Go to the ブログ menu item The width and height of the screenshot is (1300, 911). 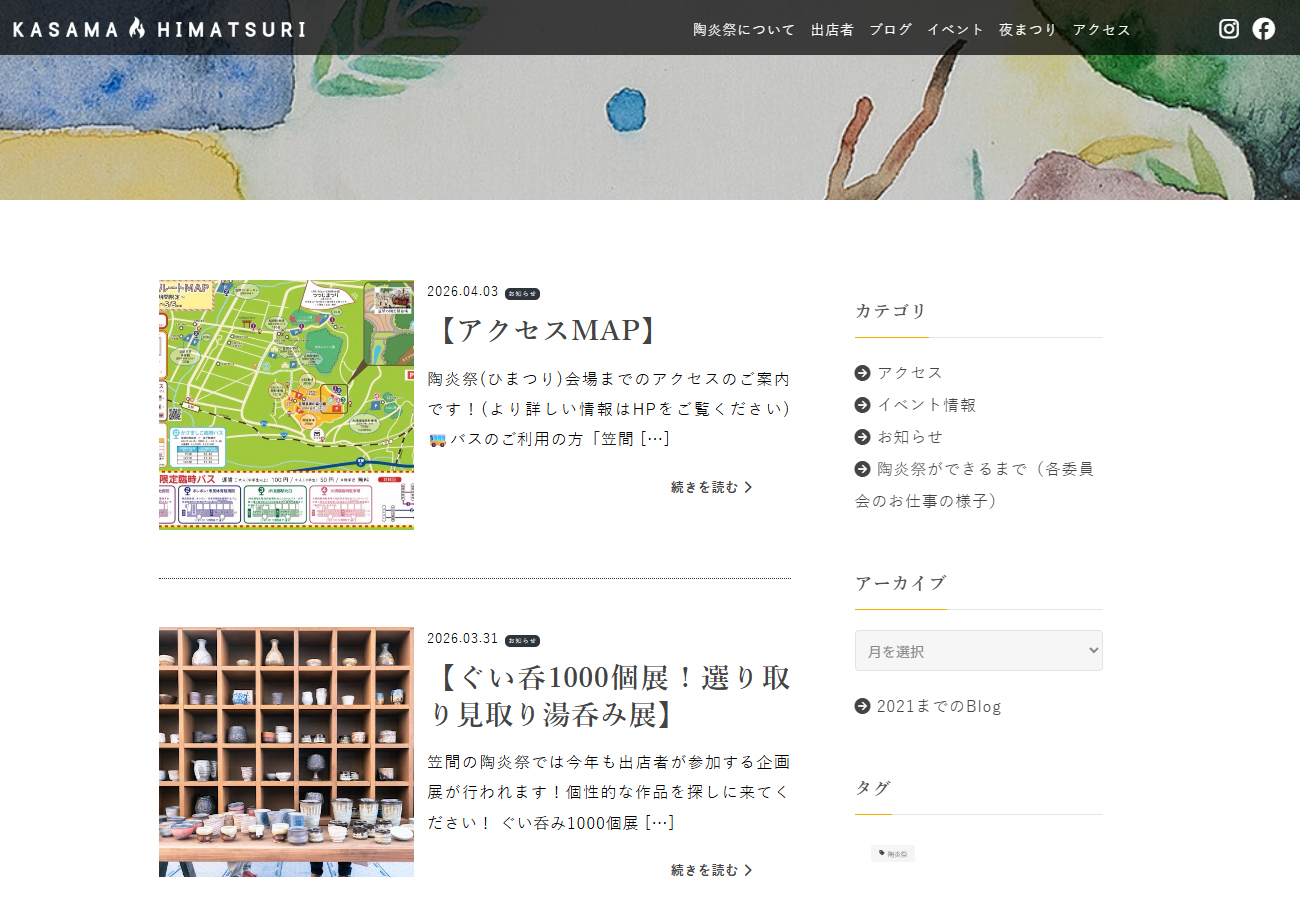(890, 30)
